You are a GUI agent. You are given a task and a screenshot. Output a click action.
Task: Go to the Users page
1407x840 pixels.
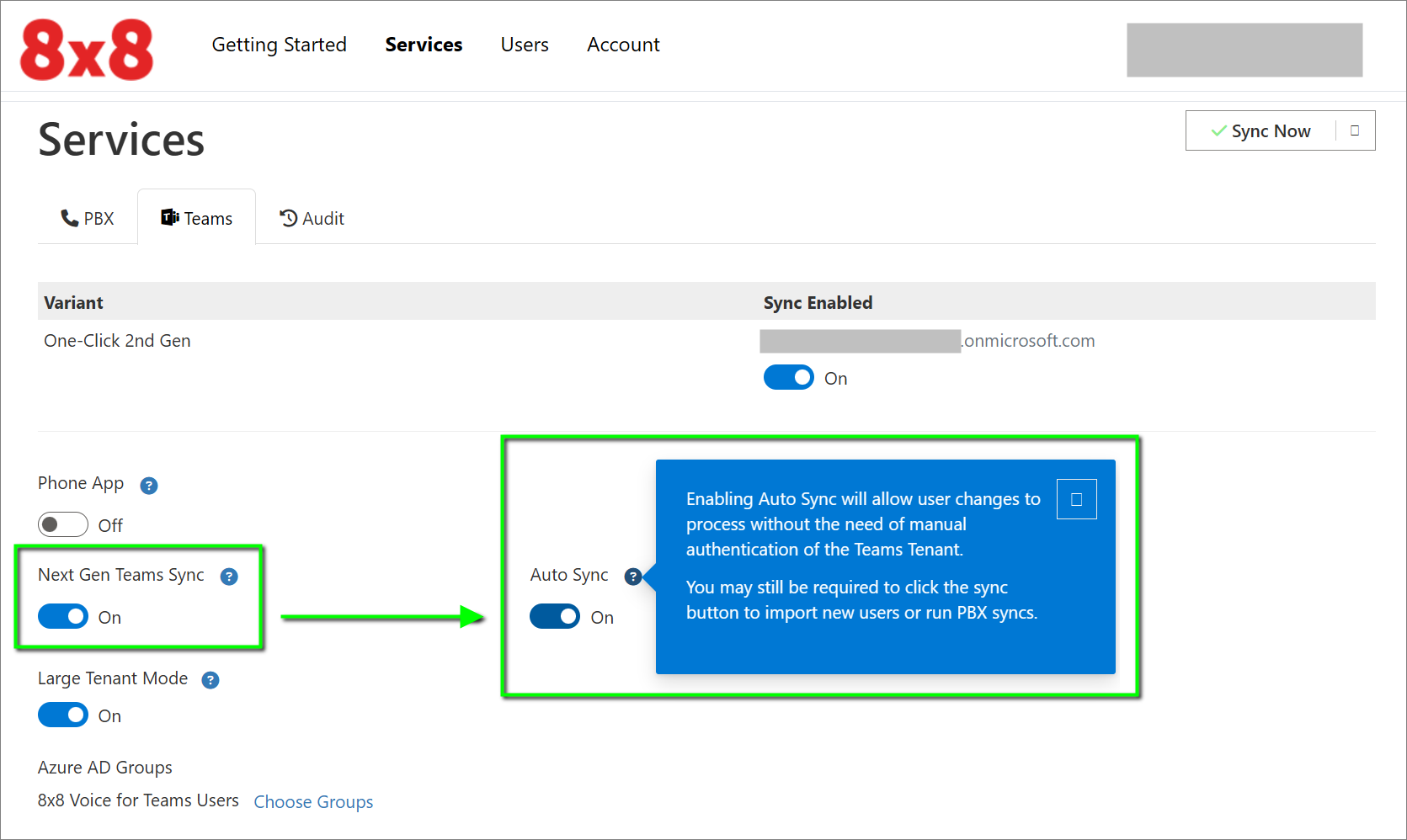coord(525,45)
